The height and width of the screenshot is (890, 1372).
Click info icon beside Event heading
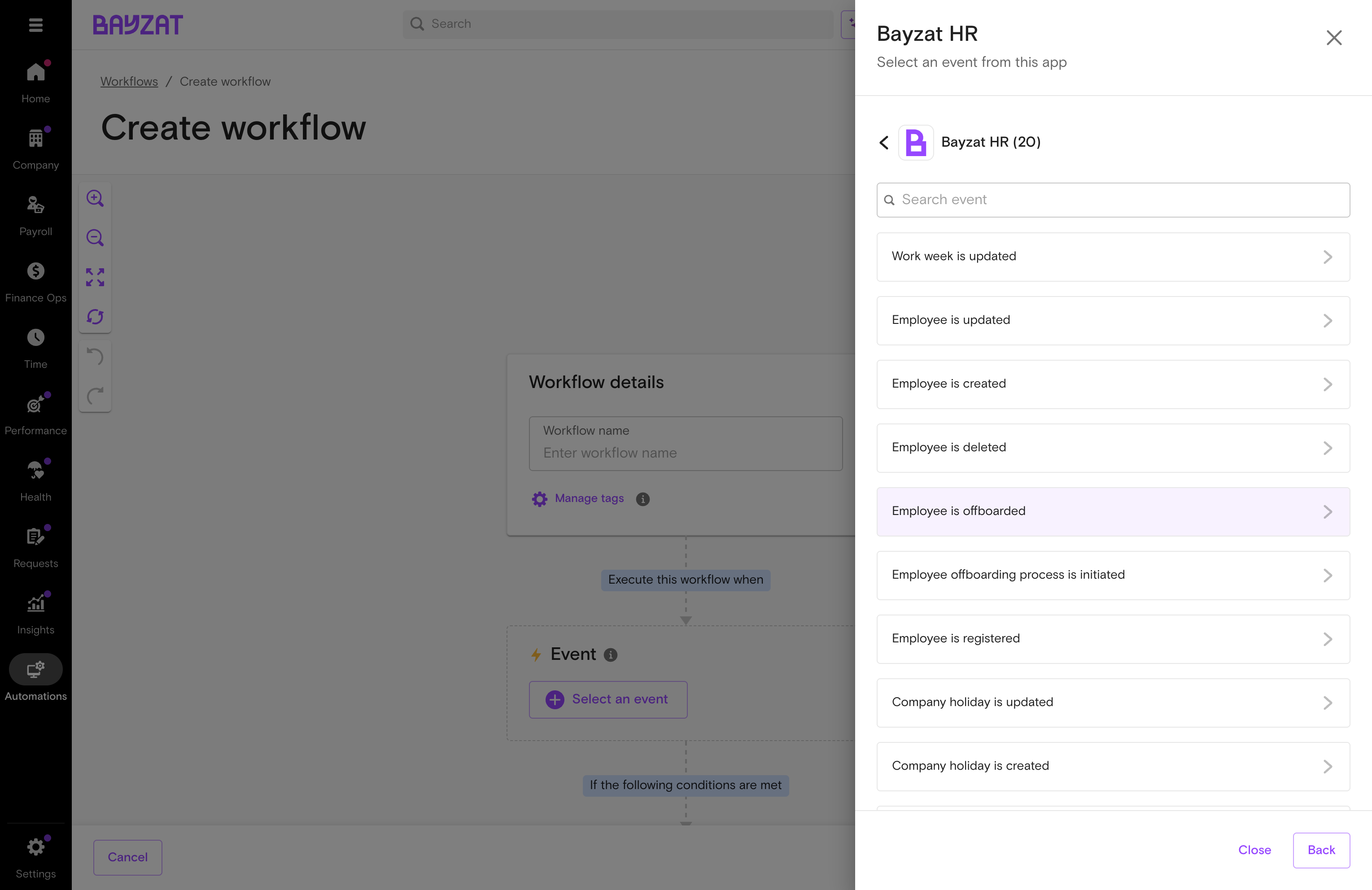coord(611,655)
